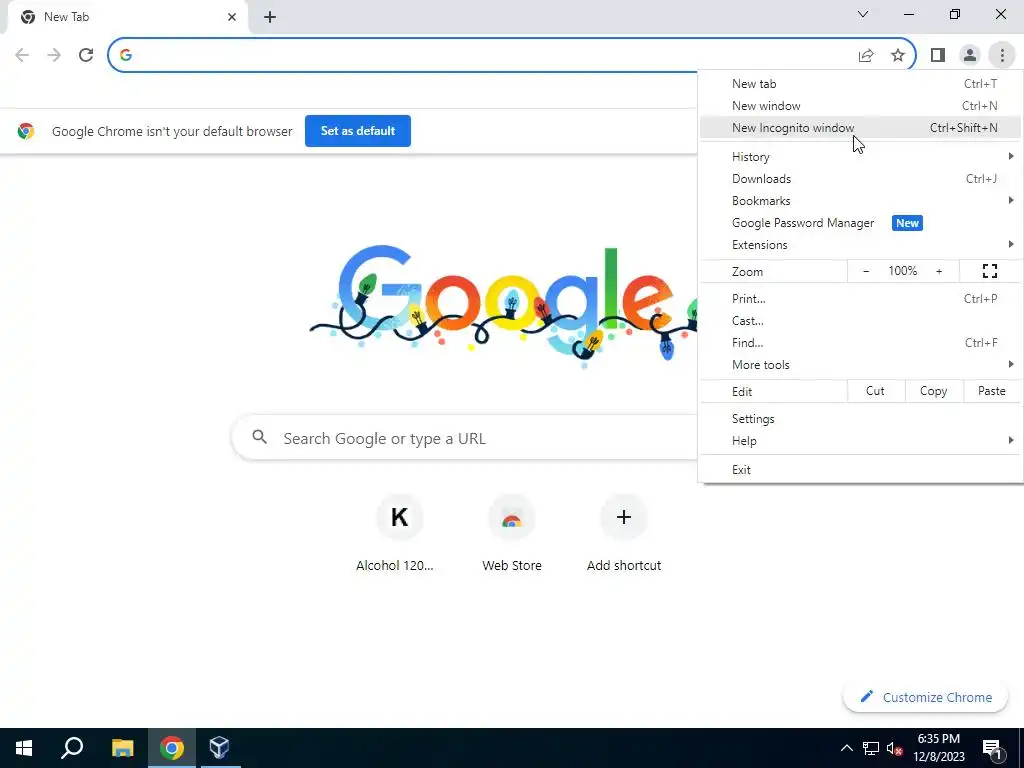Expand the Bookmarks submenu

pos(860,201)
